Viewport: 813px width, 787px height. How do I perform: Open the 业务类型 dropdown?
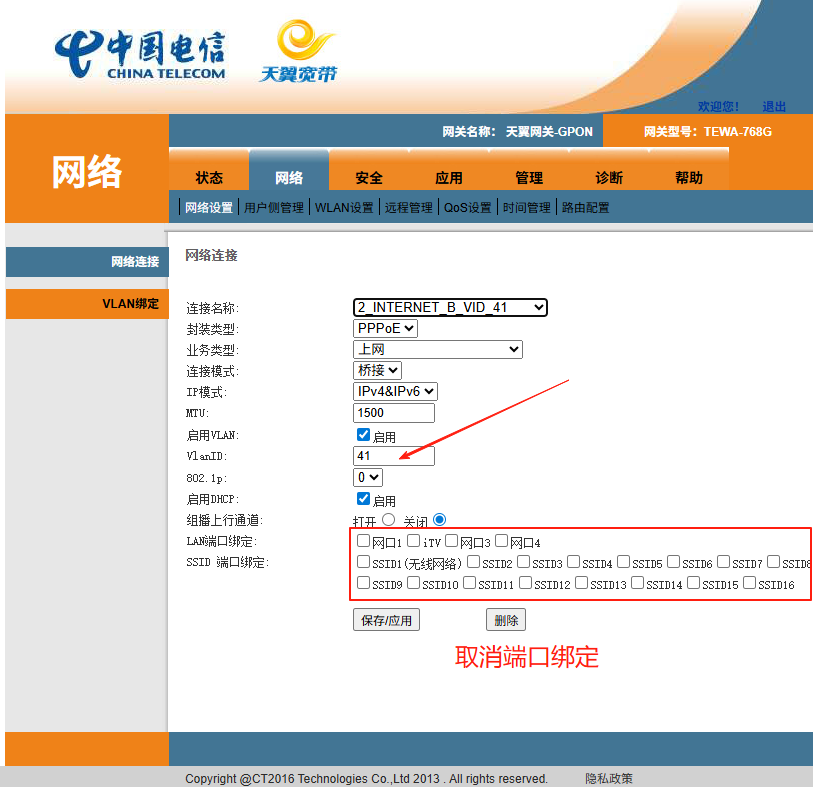click(x=438, y=349)
